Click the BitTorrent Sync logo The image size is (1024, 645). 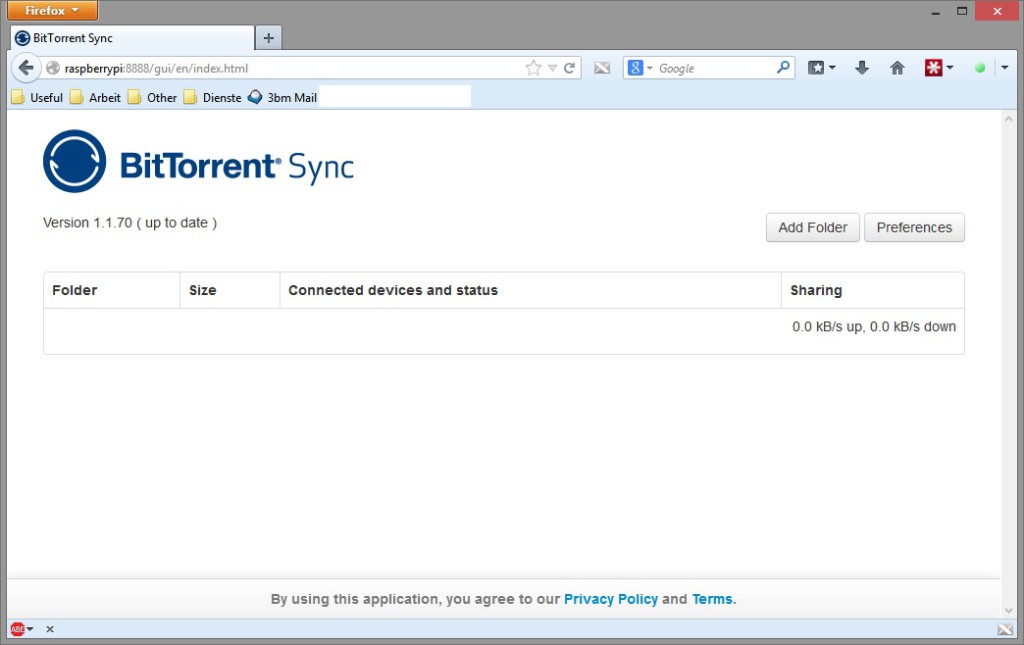click(x=198, y=161)
